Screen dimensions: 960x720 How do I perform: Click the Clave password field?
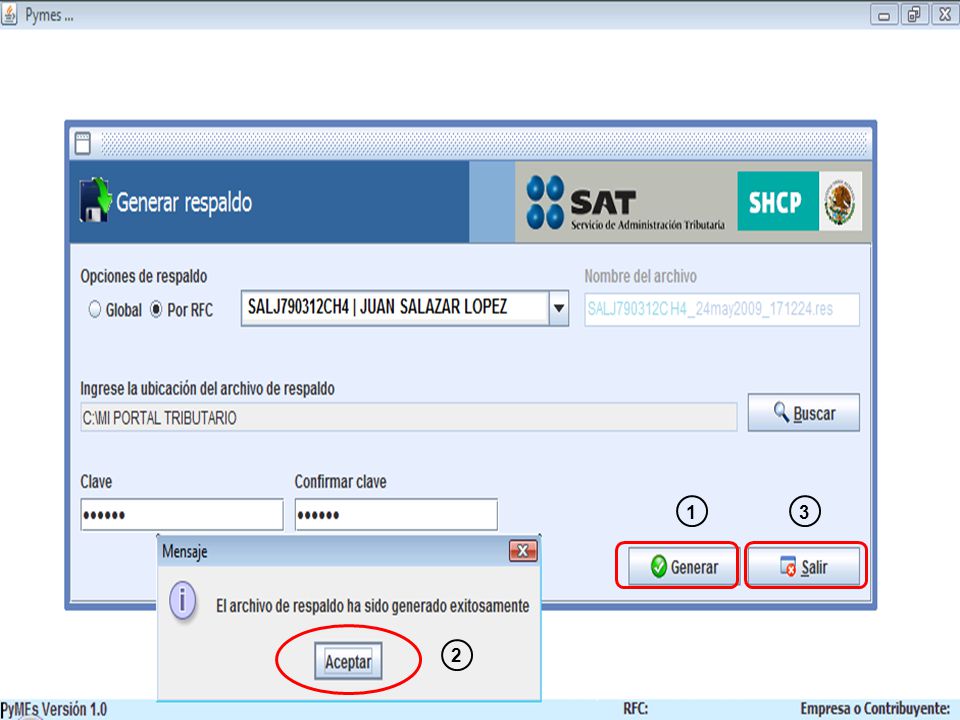click(x=182, y=514)
